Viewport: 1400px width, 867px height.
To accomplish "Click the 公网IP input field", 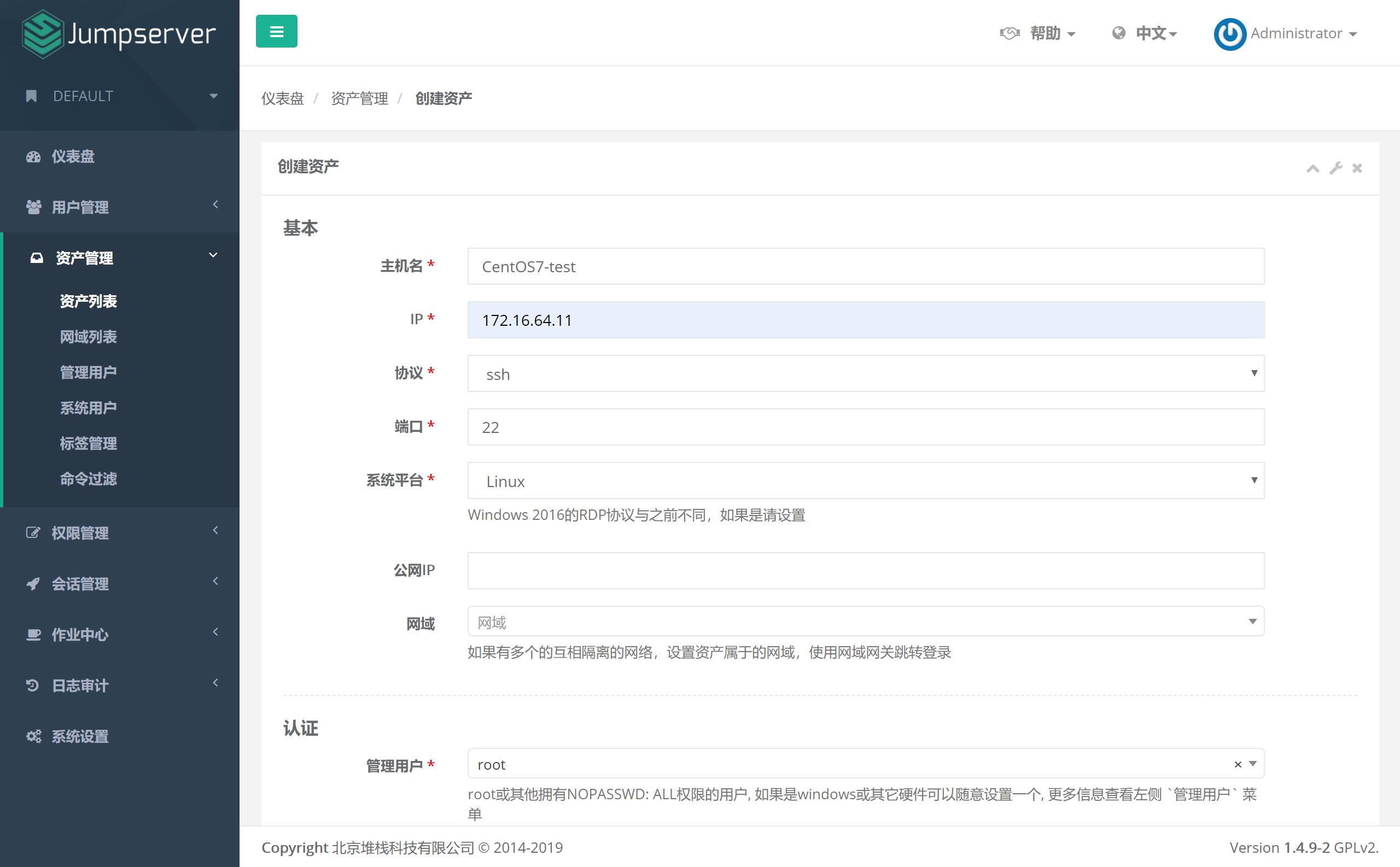I will click(866, 571).
